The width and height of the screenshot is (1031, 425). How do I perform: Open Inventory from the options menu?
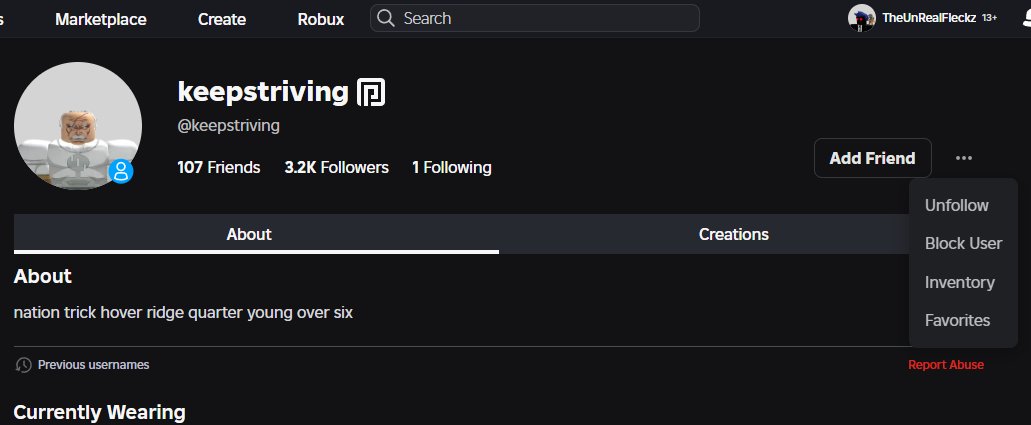959,282
